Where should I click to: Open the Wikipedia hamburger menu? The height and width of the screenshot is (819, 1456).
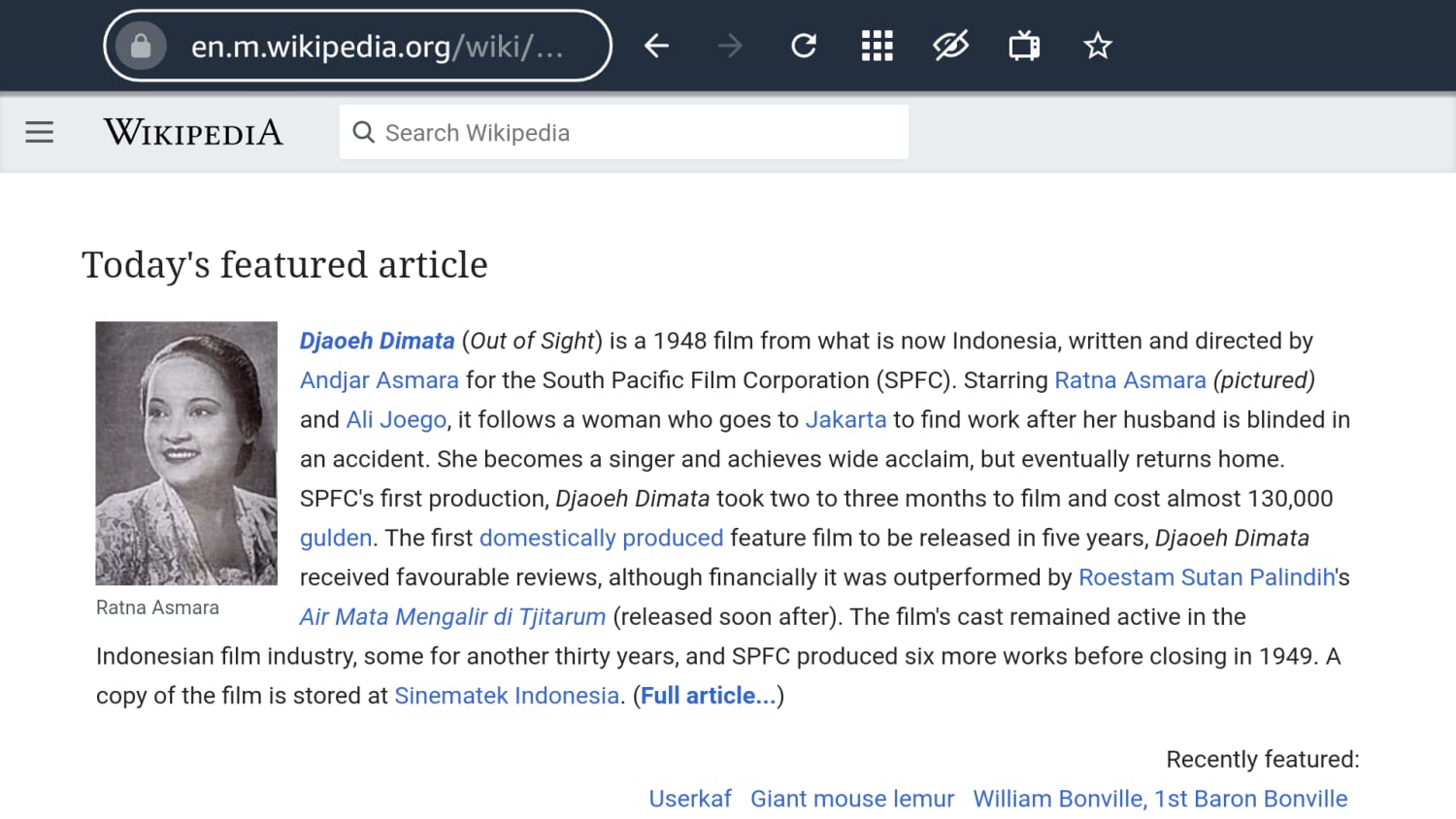(39, 132)
